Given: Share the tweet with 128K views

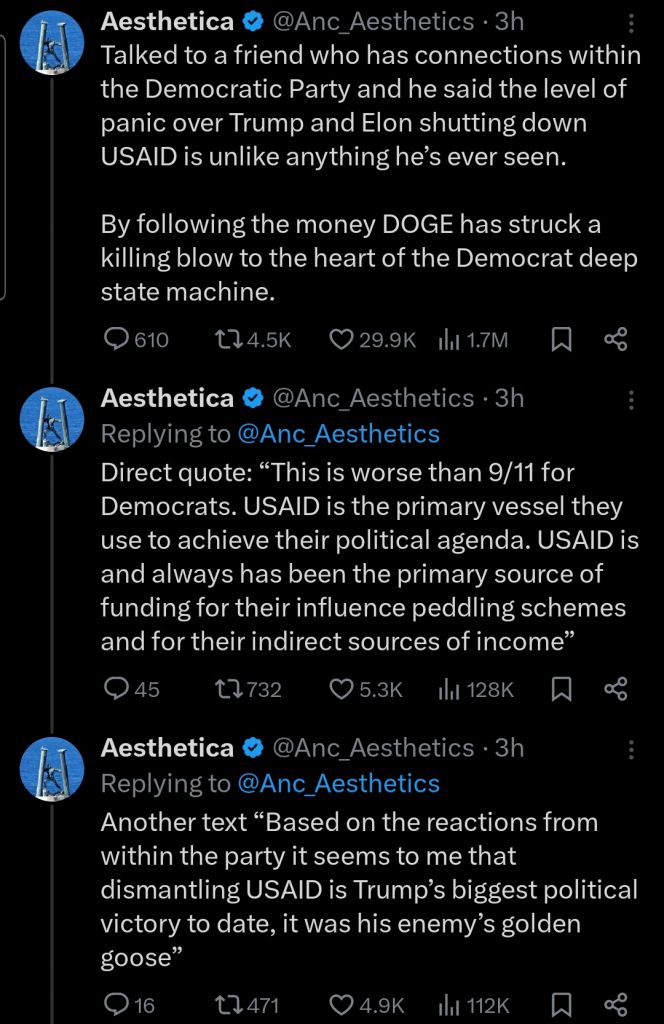Looking at the screenshot, I should (616, 689).
